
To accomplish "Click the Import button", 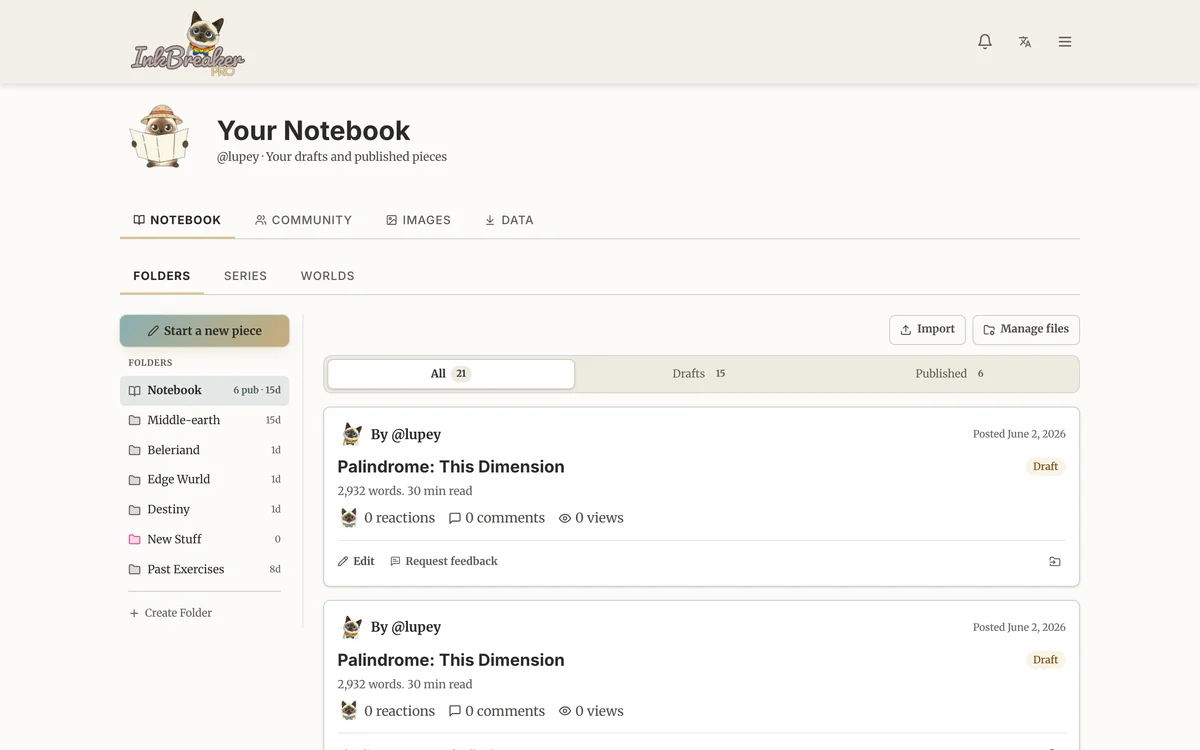I will pyautogui.click(x=927, y=330).
